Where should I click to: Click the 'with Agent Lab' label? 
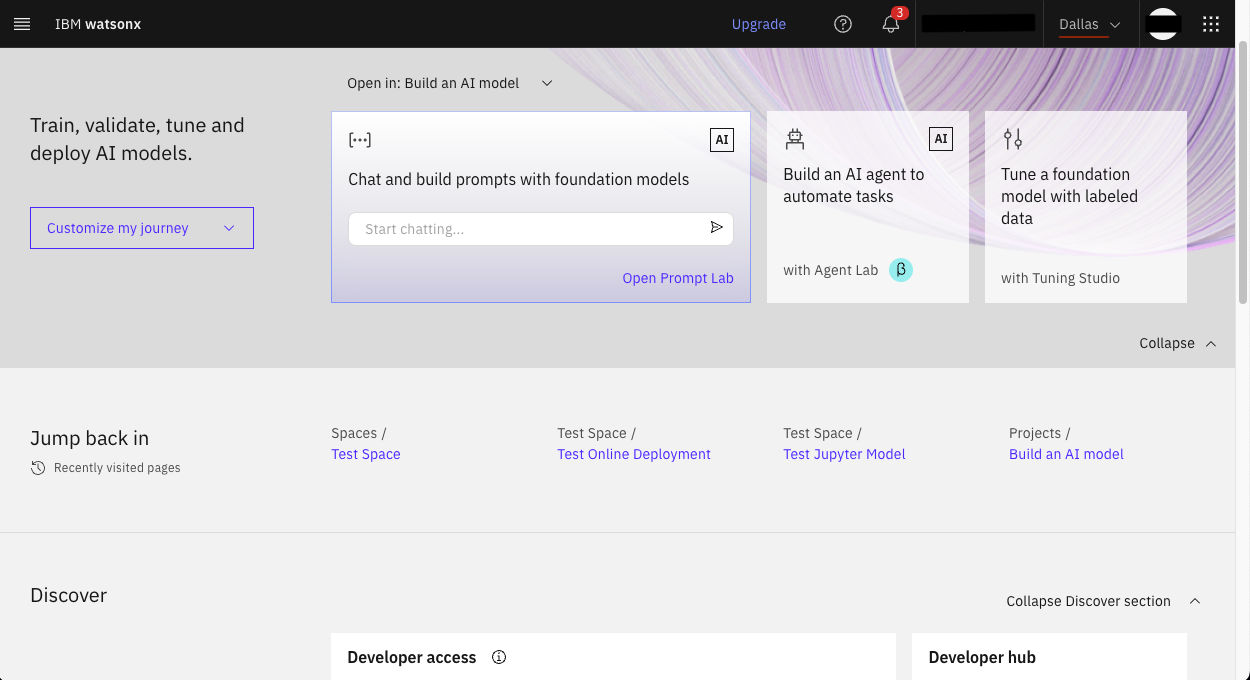(x=831, y=270)
